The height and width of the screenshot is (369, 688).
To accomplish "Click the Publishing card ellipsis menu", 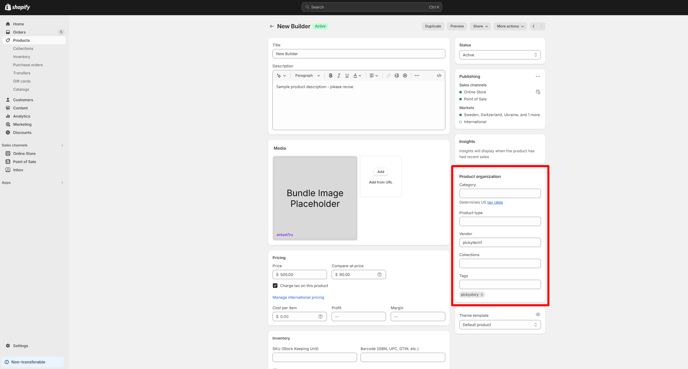I will click(x=538, y=76).
